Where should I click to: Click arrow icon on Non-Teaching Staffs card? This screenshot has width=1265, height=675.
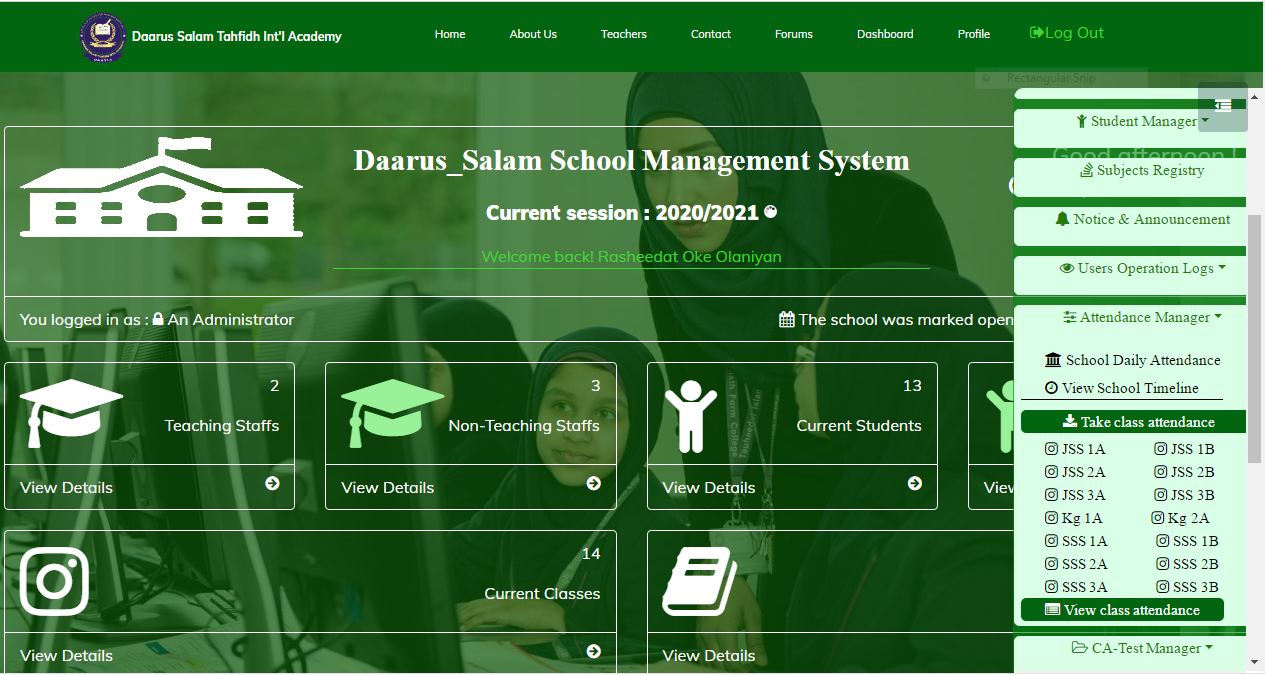coord(593,484)
